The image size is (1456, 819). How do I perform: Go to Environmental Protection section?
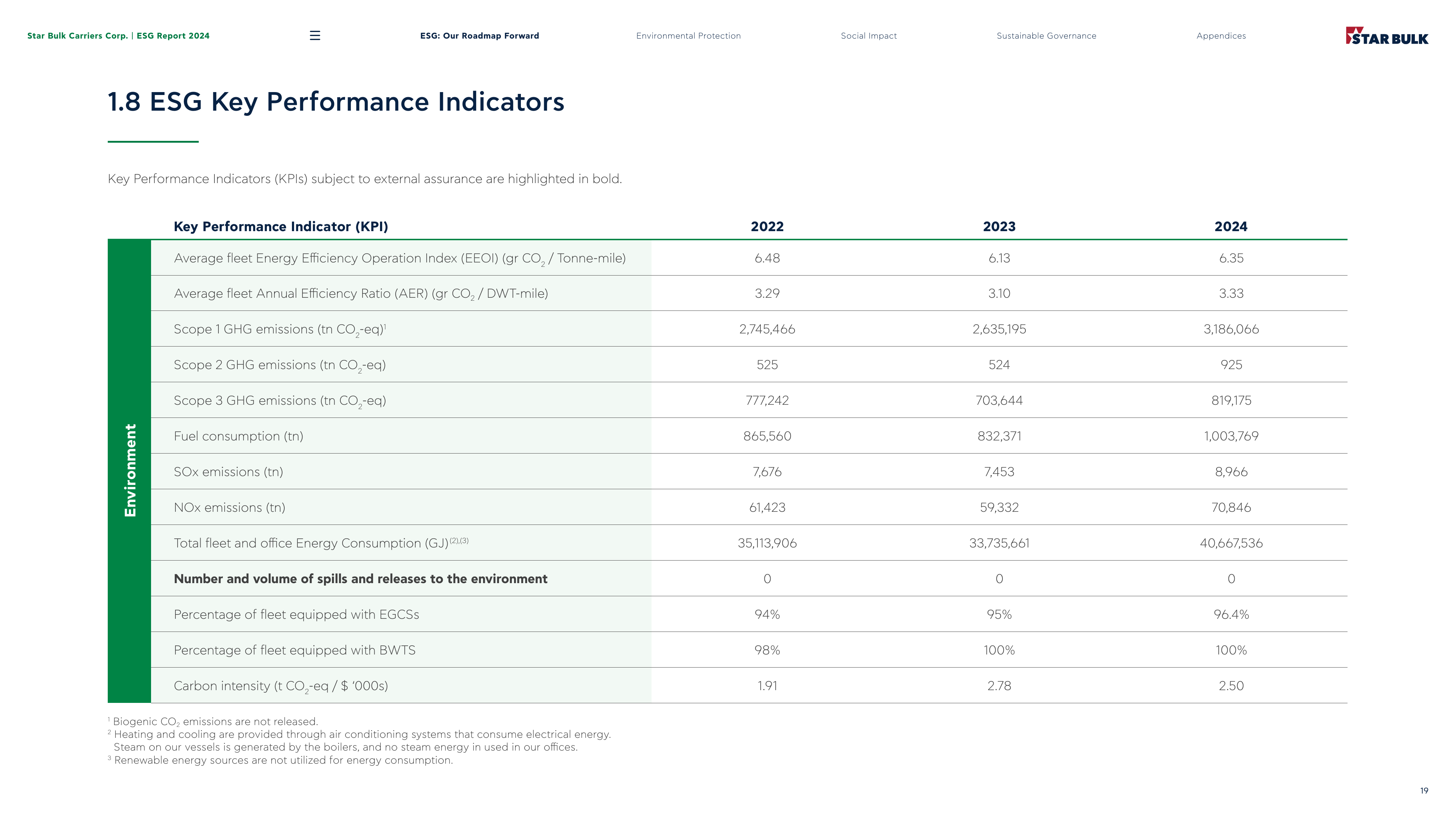click(x=688, y=36)
